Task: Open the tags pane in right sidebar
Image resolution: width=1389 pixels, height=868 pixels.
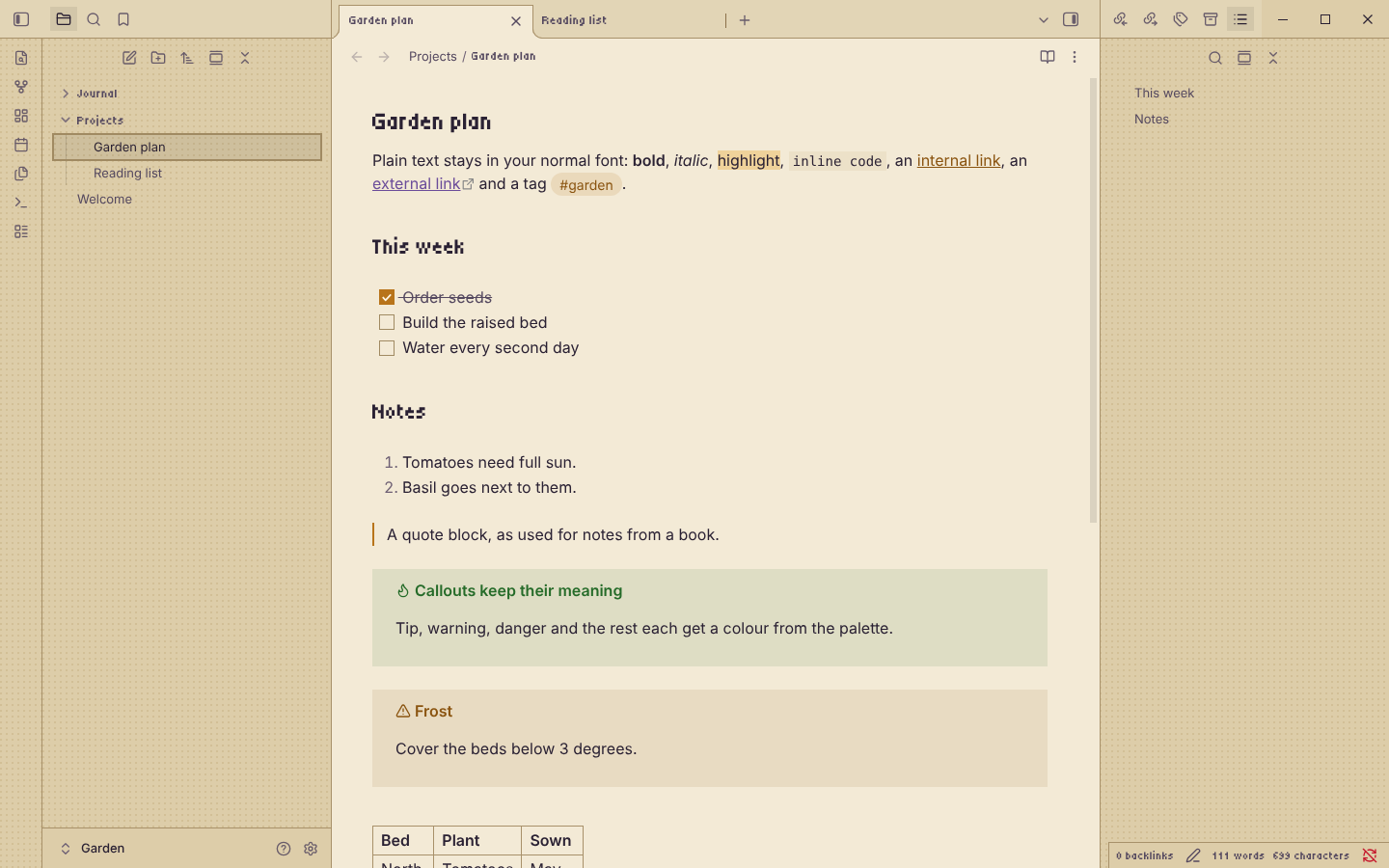Action: pyautogui.click(x=1181, y=19)
